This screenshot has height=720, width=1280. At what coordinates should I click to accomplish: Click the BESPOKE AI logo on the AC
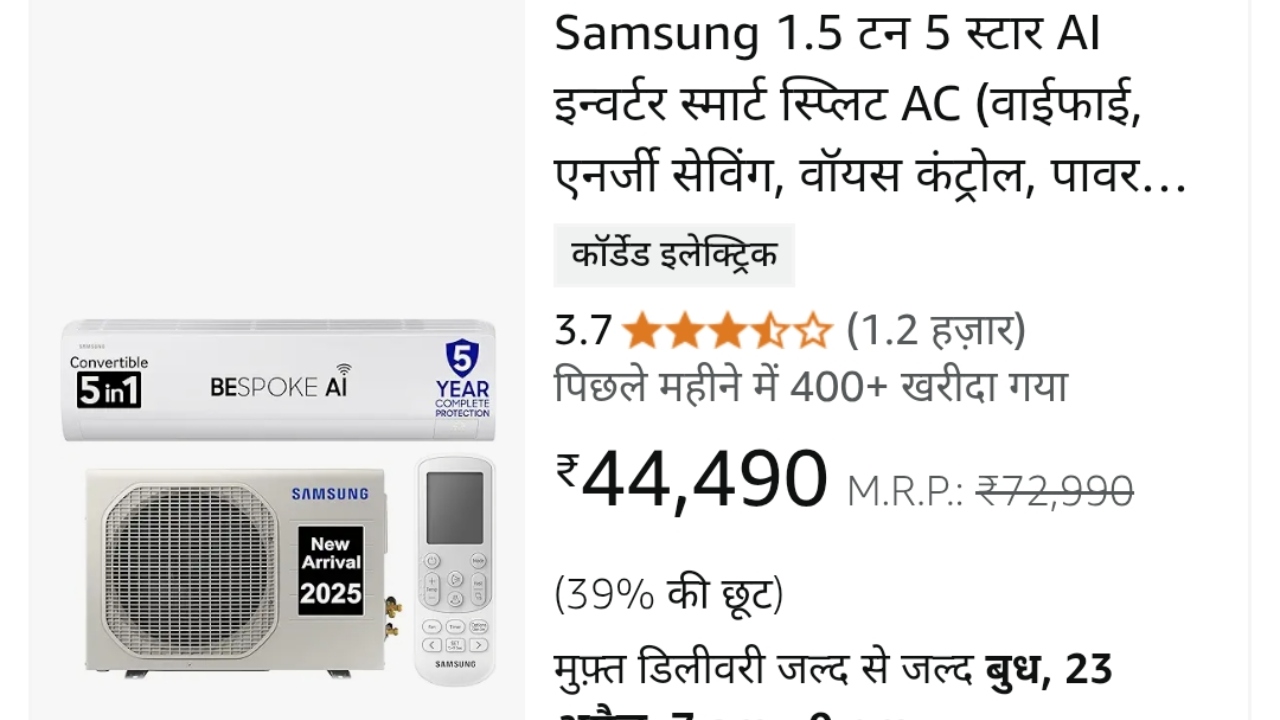281,387
